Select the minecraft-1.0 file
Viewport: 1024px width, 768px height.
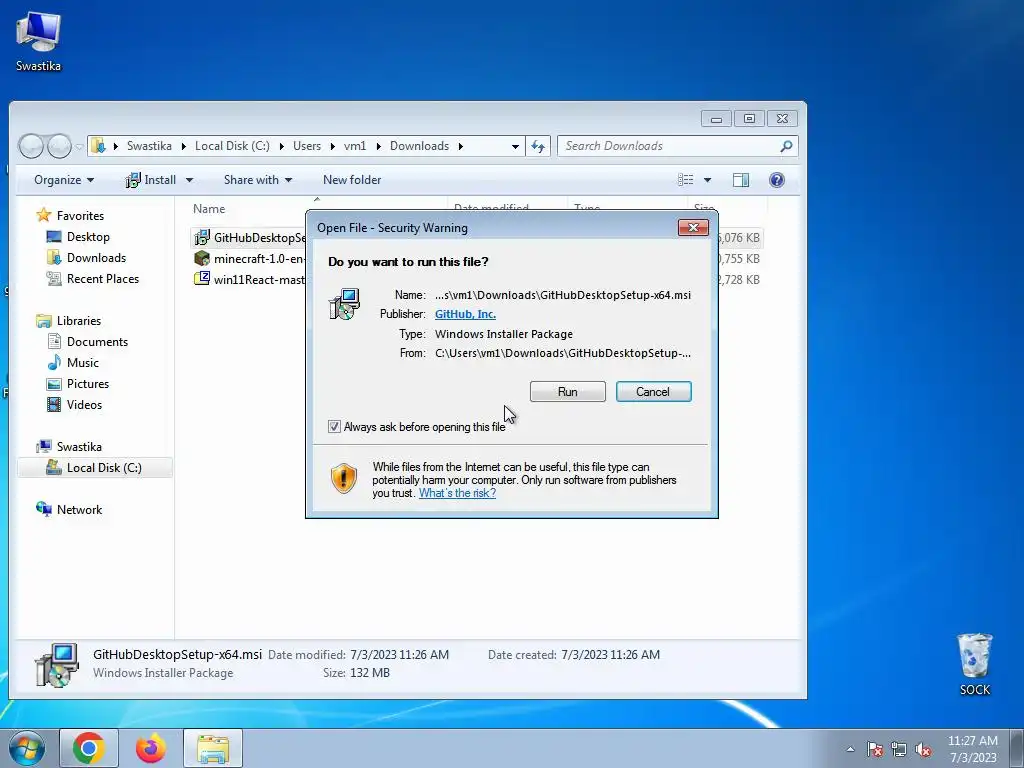pos(249,259)
